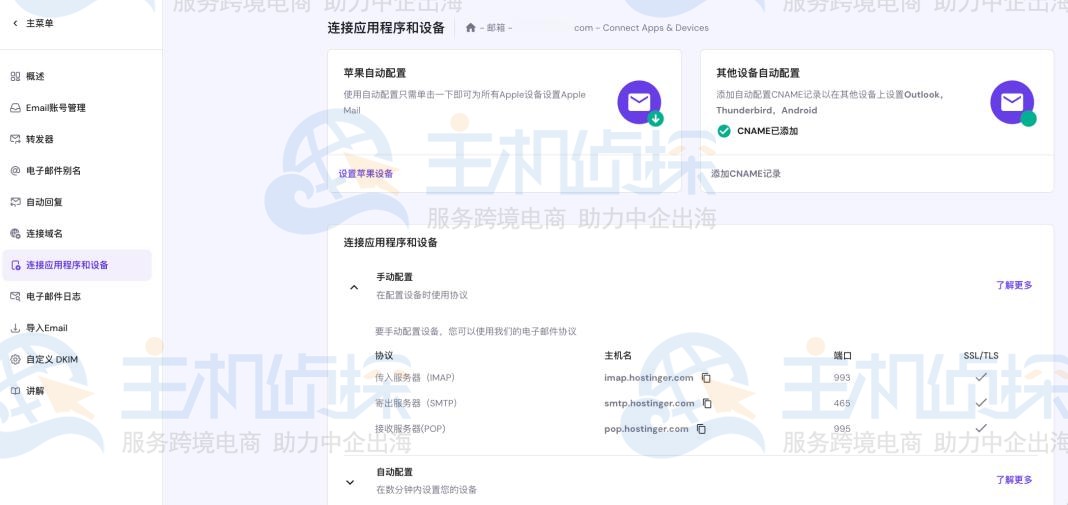Click the 其他设备自动配置 card title
This screenshot has width=1068, height=505.
(758, 73)
